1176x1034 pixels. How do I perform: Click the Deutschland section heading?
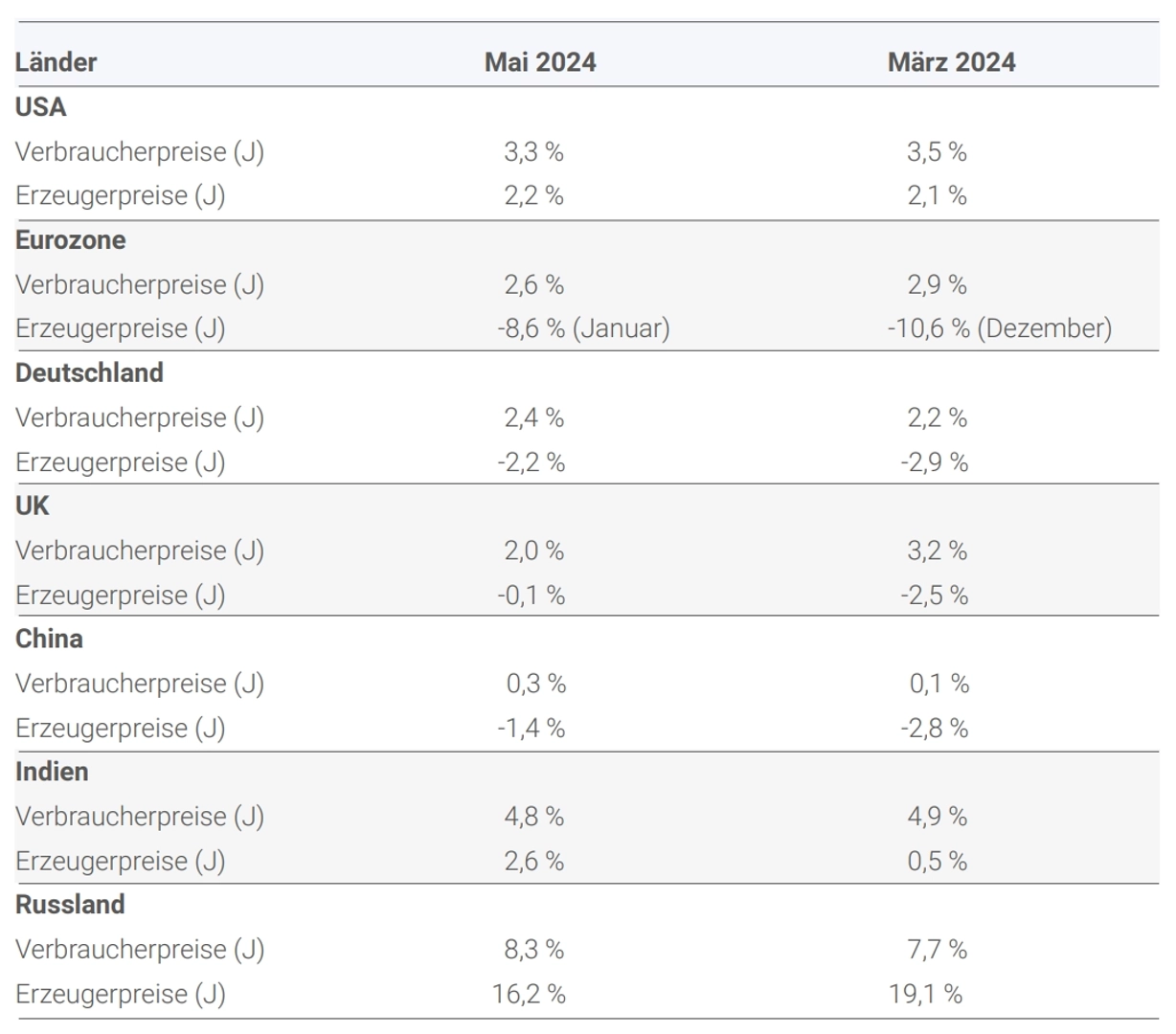tap(89, 372)
